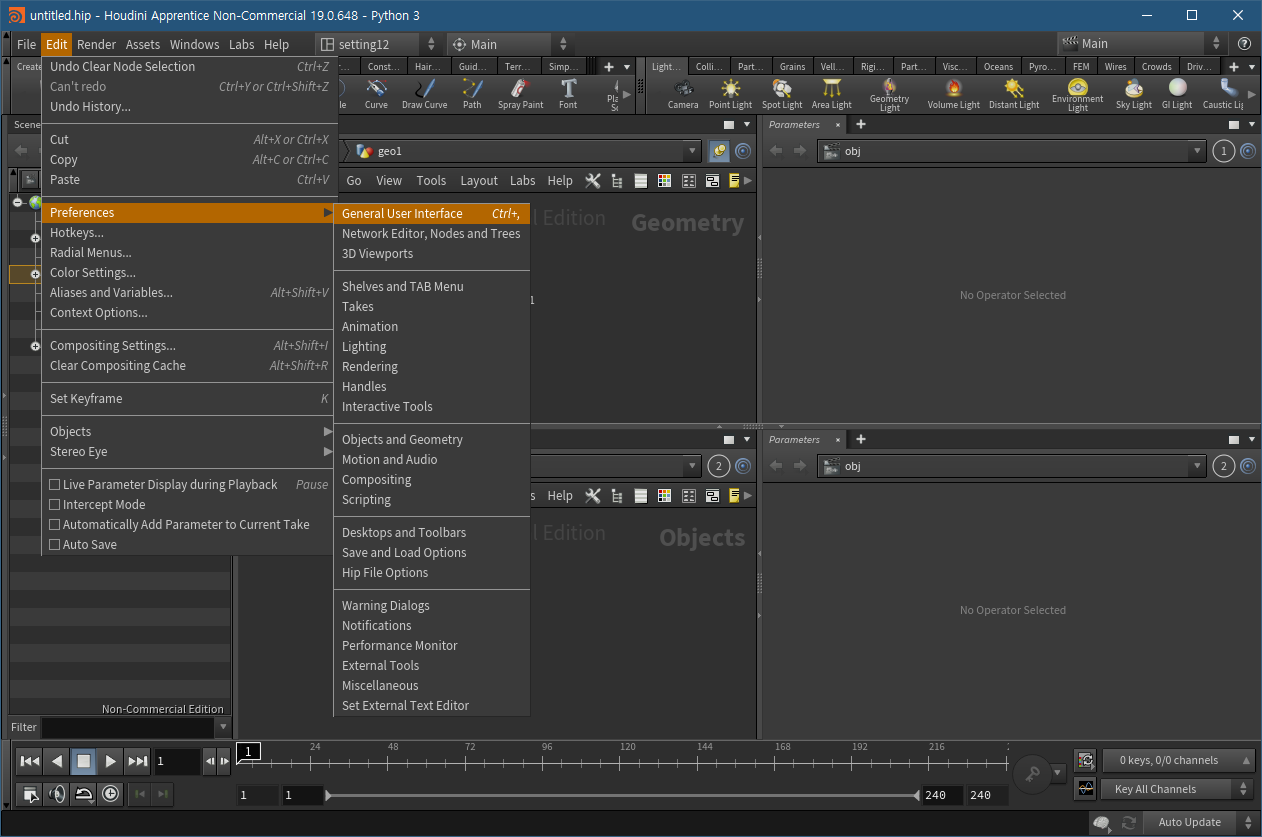Open the Main radial menu dropdown
This screenshot has height=837, width=1262.
(509, 44)
